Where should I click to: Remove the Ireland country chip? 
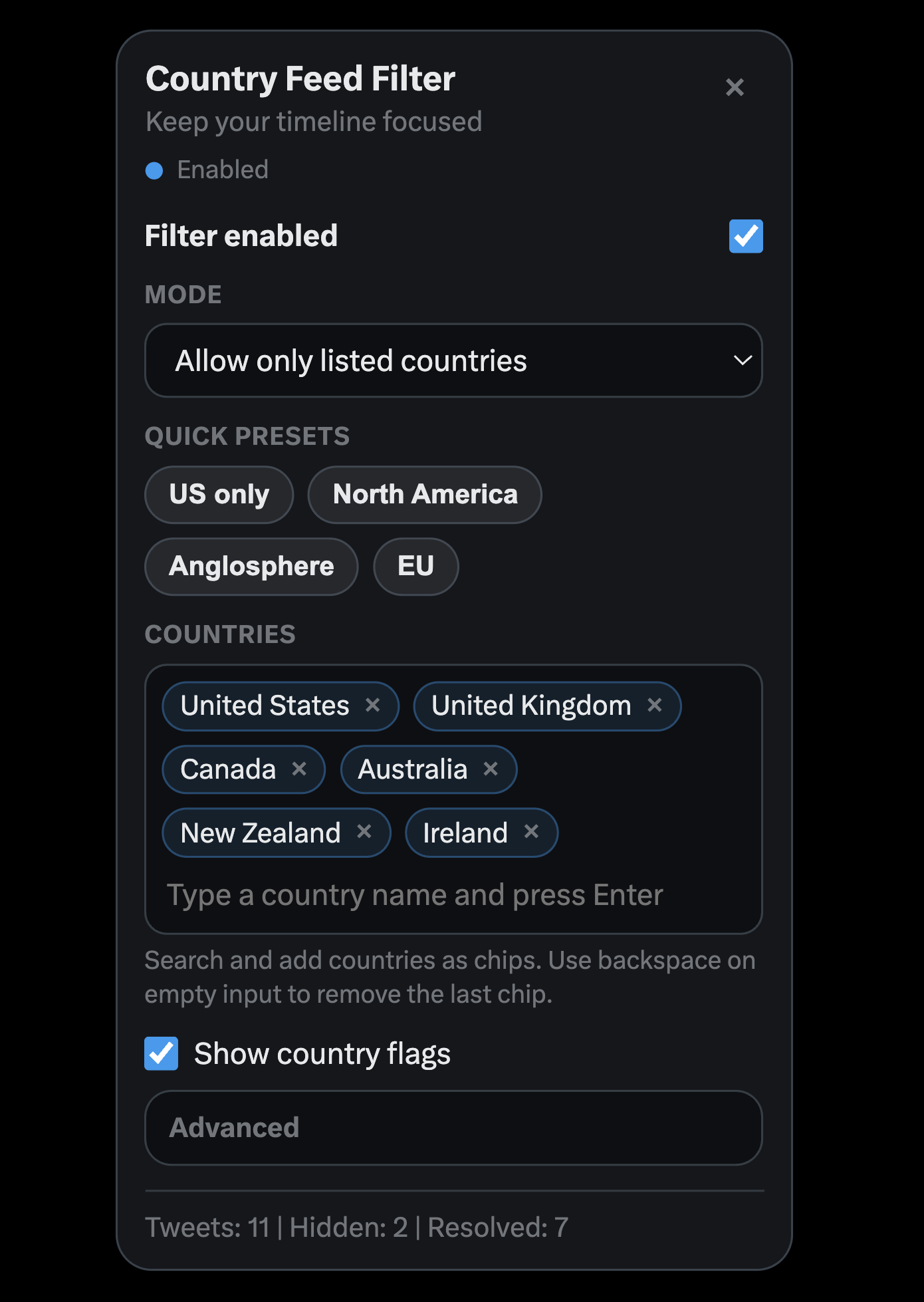click(x=531, y=832)
